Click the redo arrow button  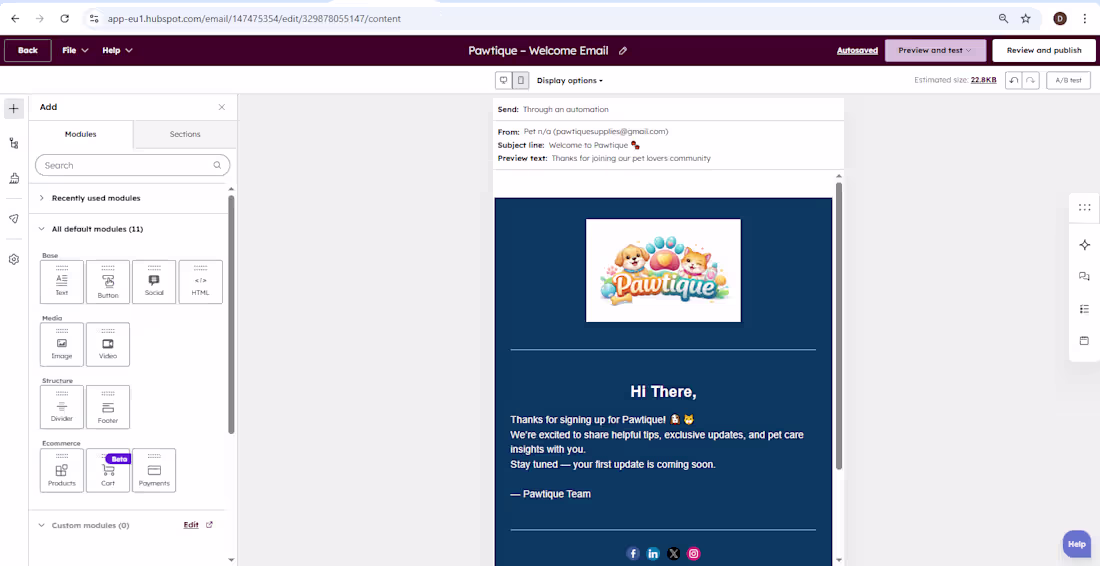[x=1030, y=81]
